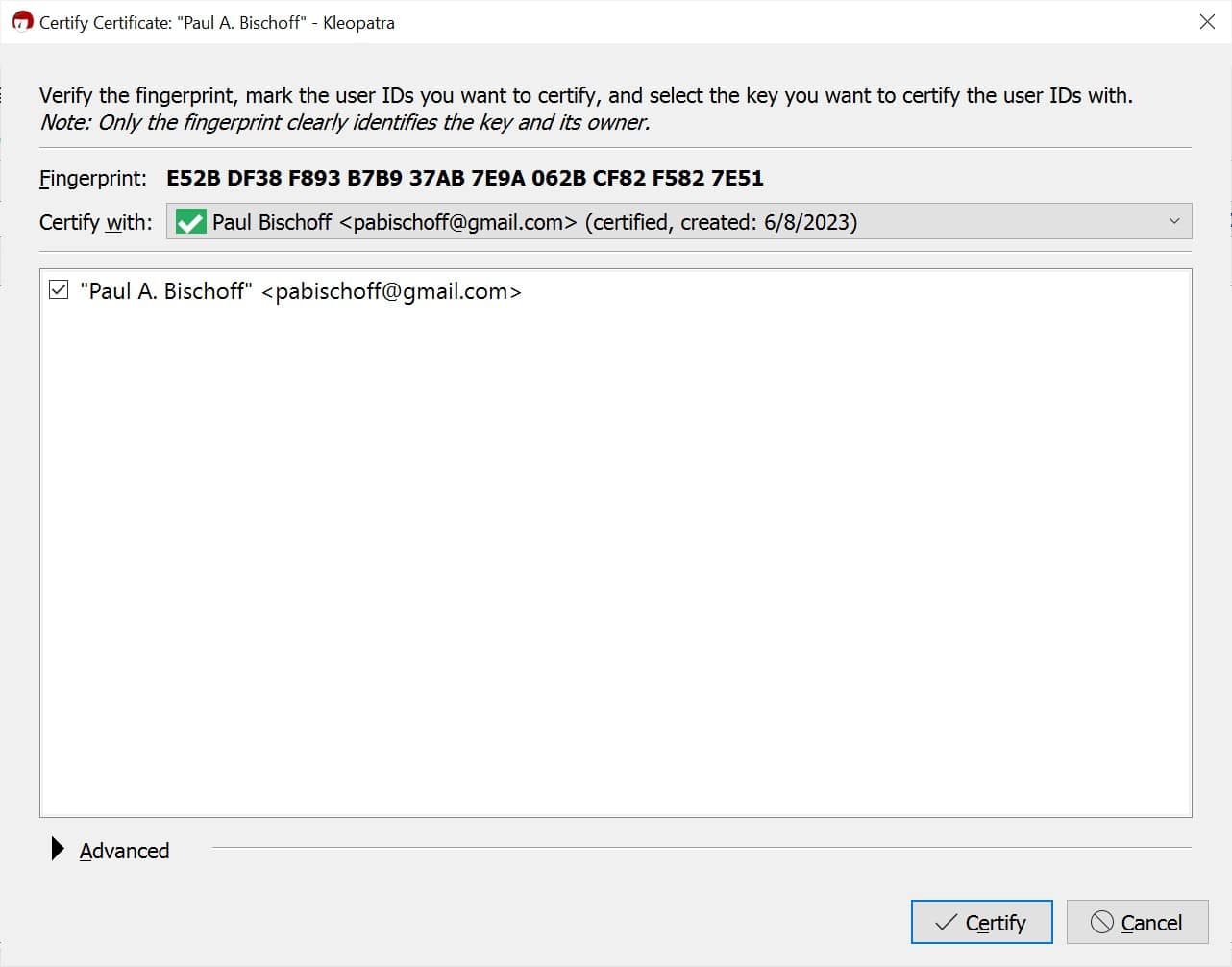Click the checkmark icon on Certify button
Screen dimensions: 1232x967
coord(946,923)
